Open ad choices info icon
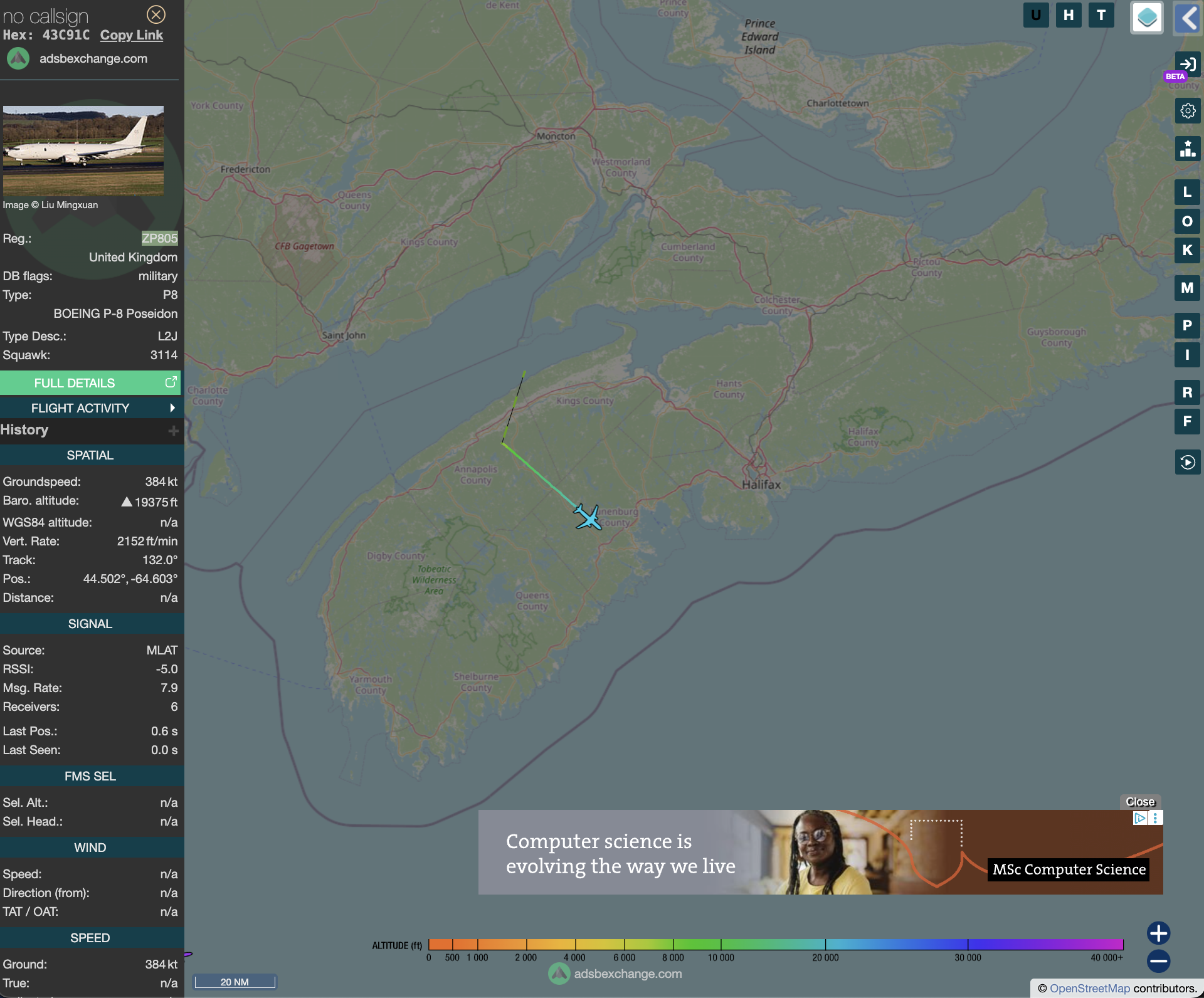The width and height of the screenshot is (1204, 998). 1139,818
